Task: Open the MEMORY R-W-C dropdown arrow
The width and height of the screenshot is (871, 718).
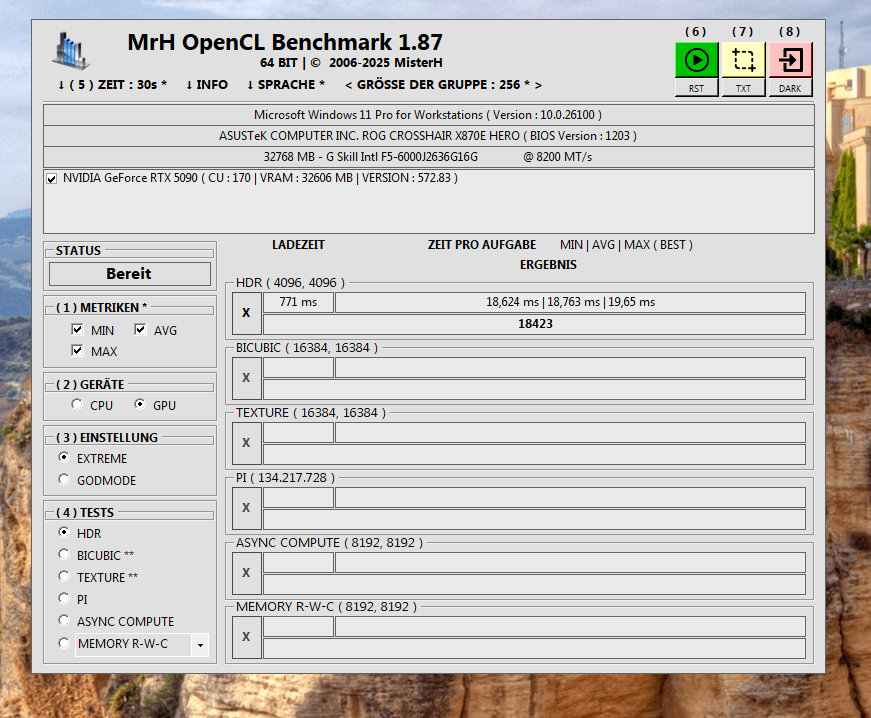Action: coord(200,645)
